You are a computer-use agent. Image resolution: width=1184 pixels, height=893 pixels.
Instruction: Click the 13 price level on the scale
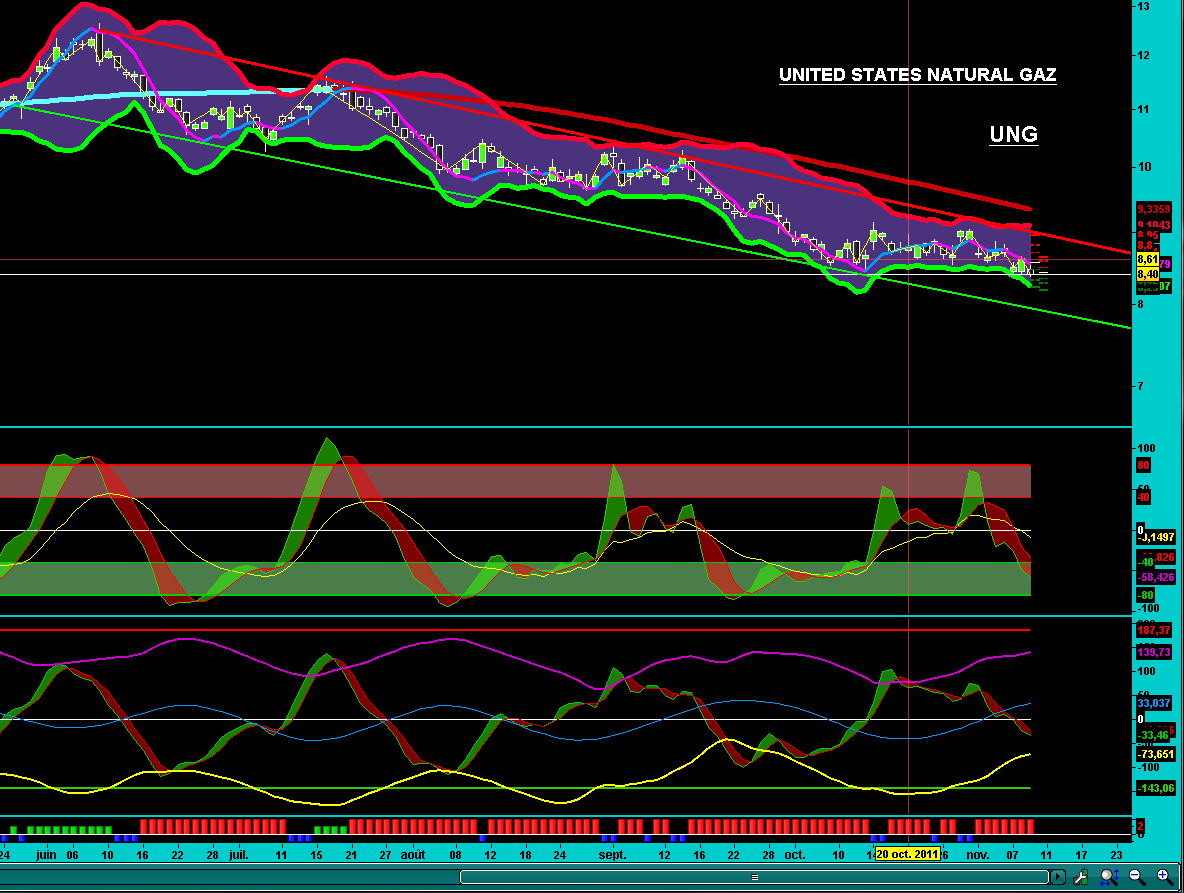pyautogui.click(x=1144, y=6)
